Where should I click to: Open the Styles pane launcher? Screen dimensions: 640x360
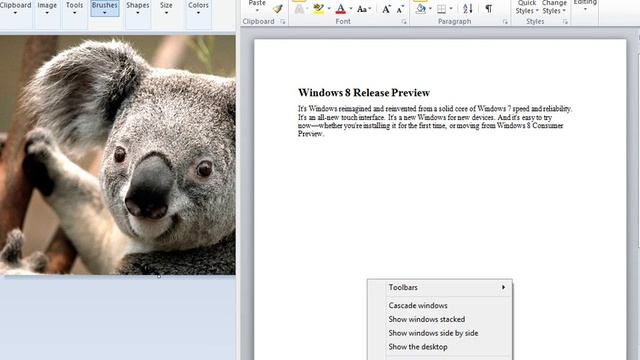click(x=565, y=22)
